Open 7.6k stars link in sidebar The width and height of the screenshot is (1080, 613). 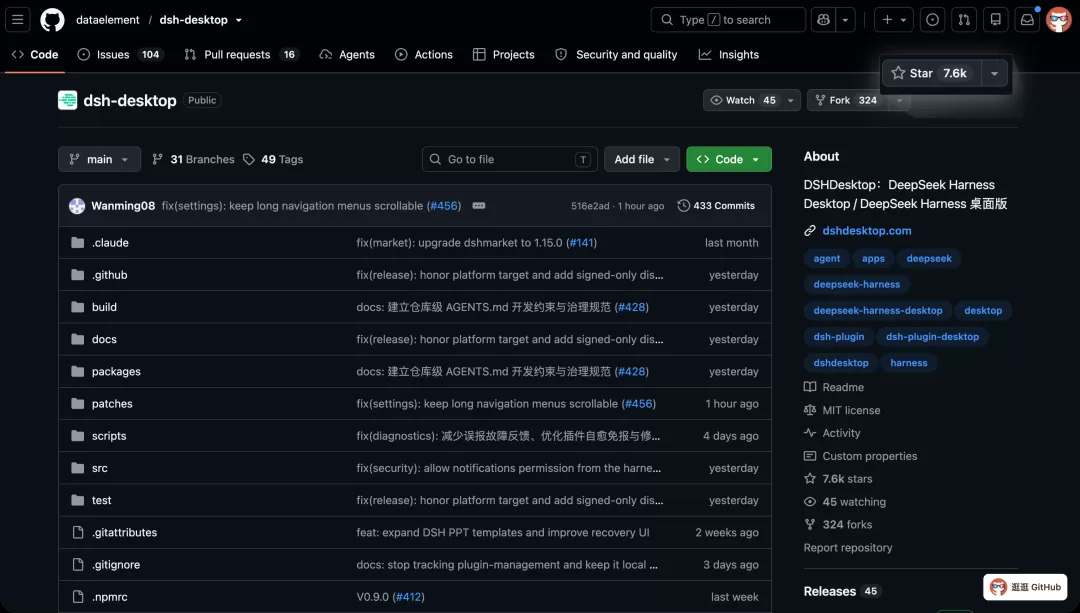click(838, 479)
